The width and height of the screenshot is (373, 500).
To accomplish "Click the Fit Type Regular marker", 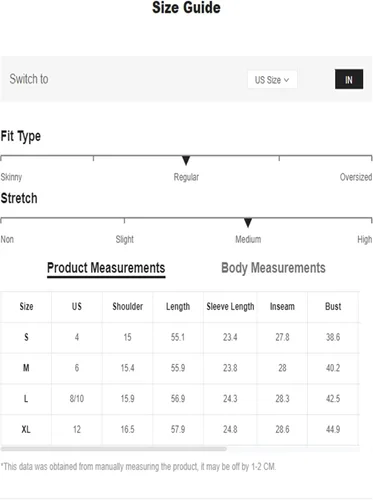I will (x=186, y=160).
